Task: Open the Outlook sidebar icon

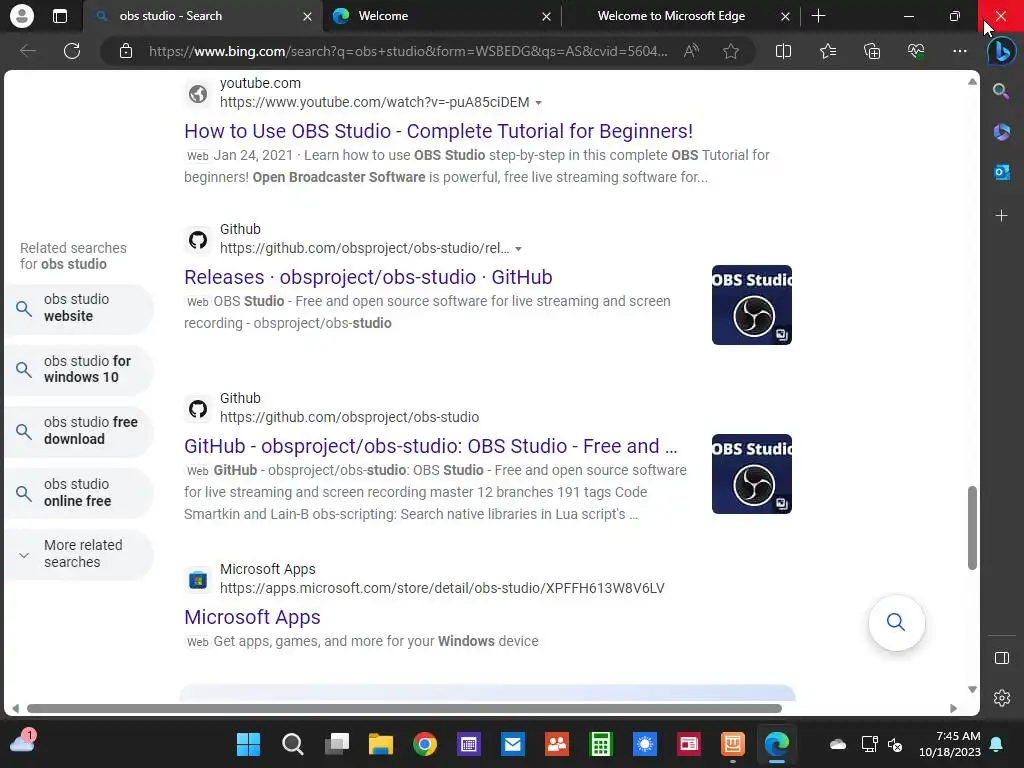Action: 1001,172
